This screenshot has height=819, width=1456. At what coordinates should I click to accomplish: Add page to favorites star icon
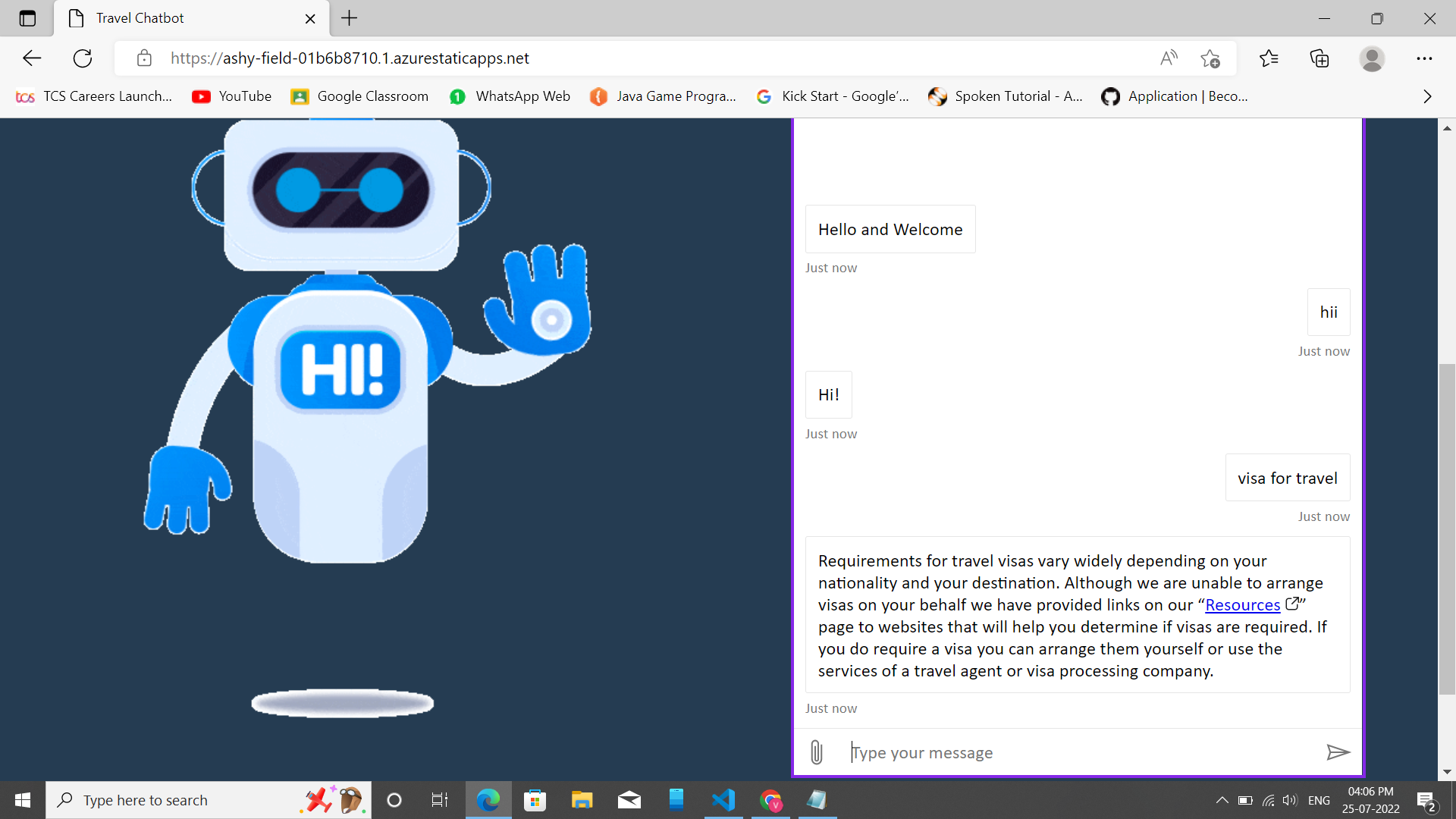click(x=1210, y=58)
